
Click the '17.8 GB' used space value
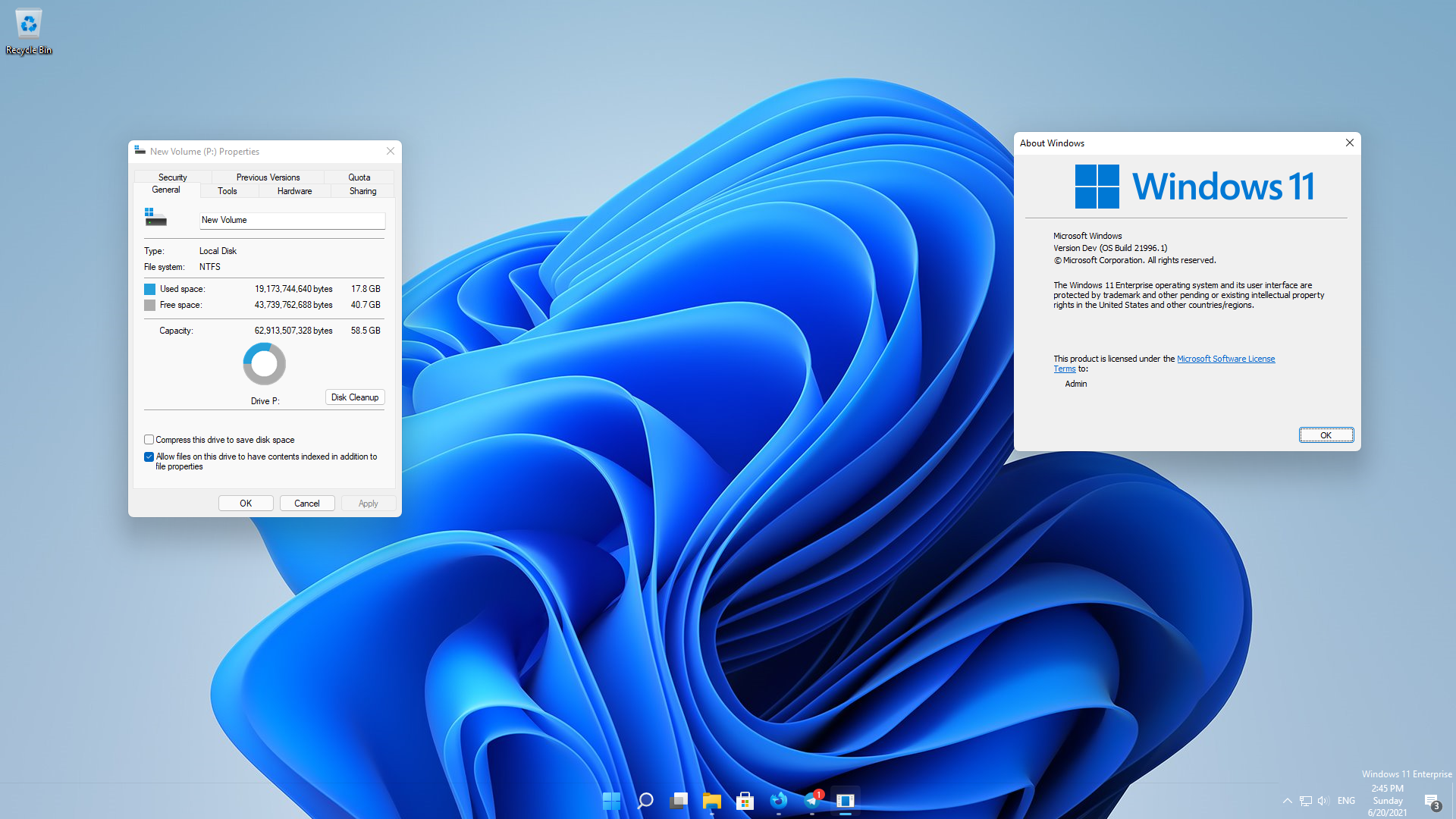(x=366, y=289)
